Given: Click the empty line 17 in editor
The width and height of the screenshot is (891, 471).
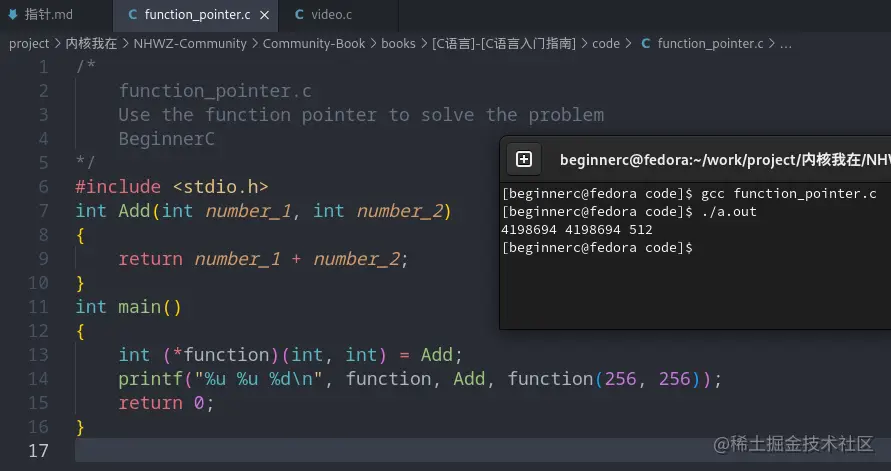Looking at the screenshot, I should click(482, 450).
